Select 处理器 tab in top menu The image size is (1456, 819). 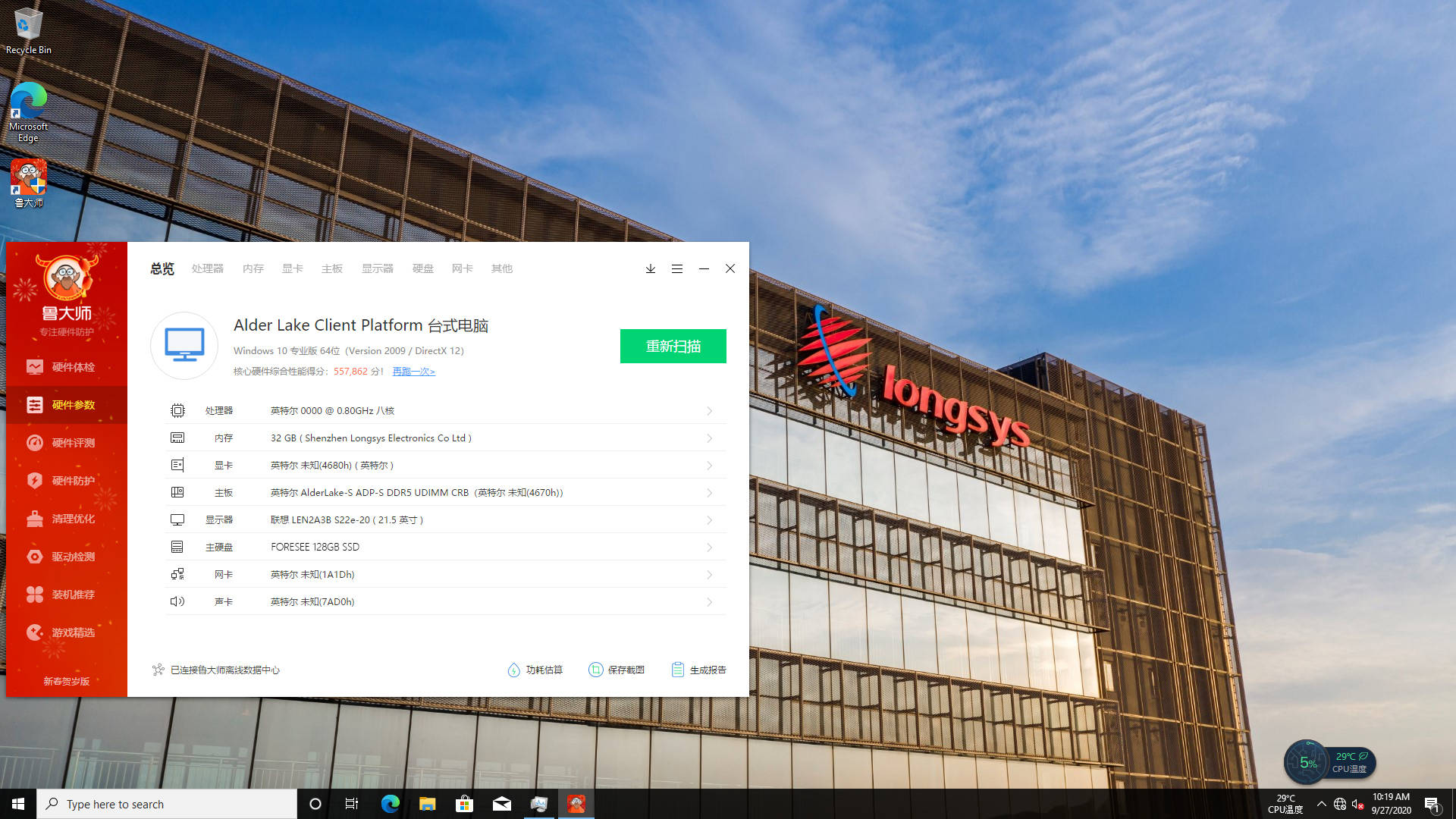[207, 268]
